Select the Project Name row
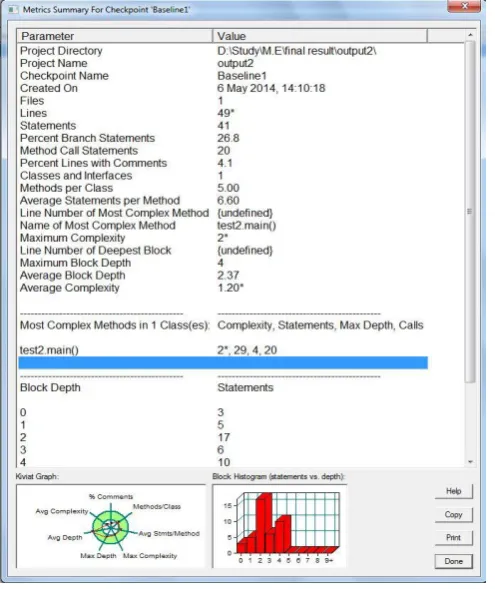 point(223,63)
